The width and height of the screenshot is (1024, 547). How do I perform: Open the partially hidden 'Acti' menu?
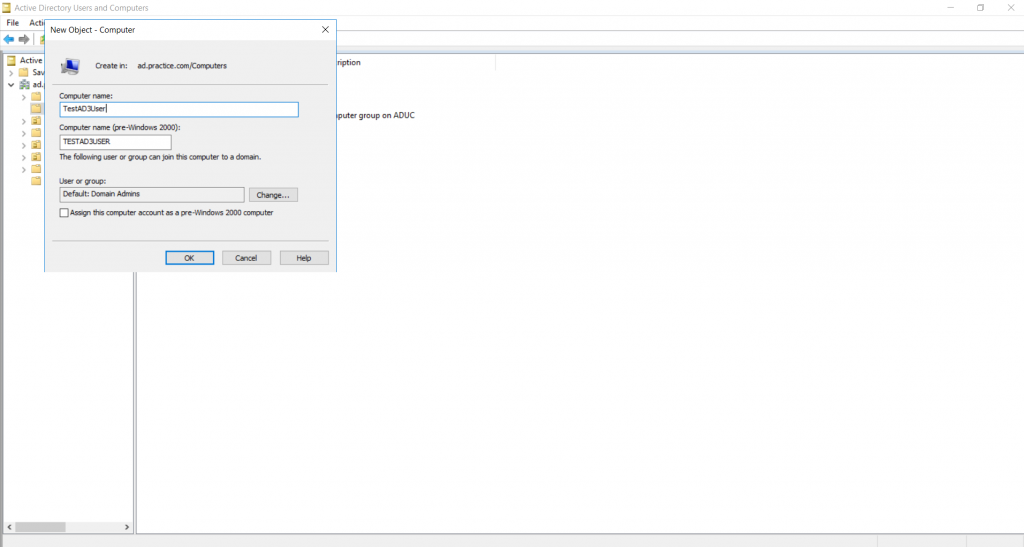coord(37,23)
